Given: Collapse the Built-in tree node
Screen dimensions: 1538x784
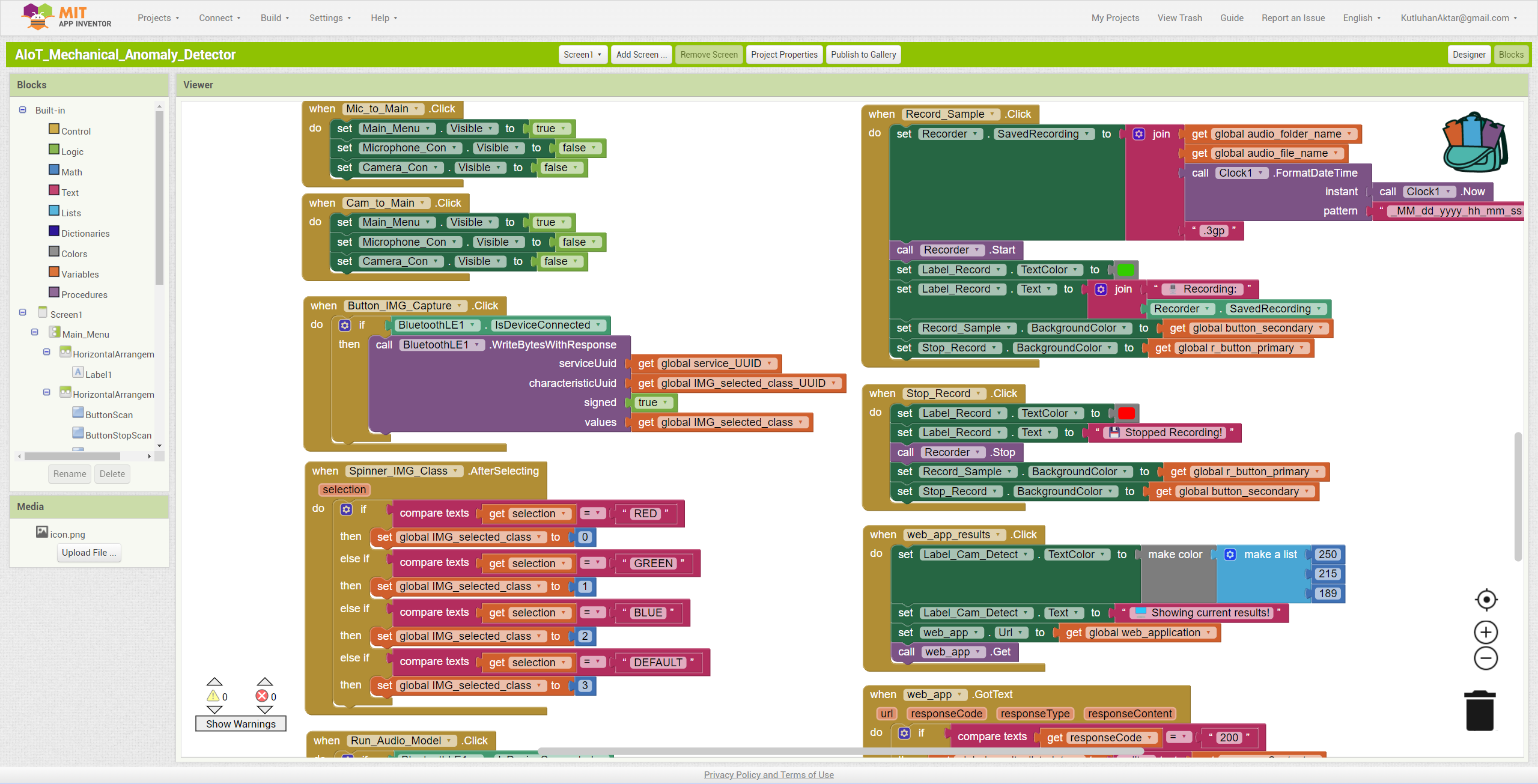Looking at the screenshot, I should click(23, 110).
